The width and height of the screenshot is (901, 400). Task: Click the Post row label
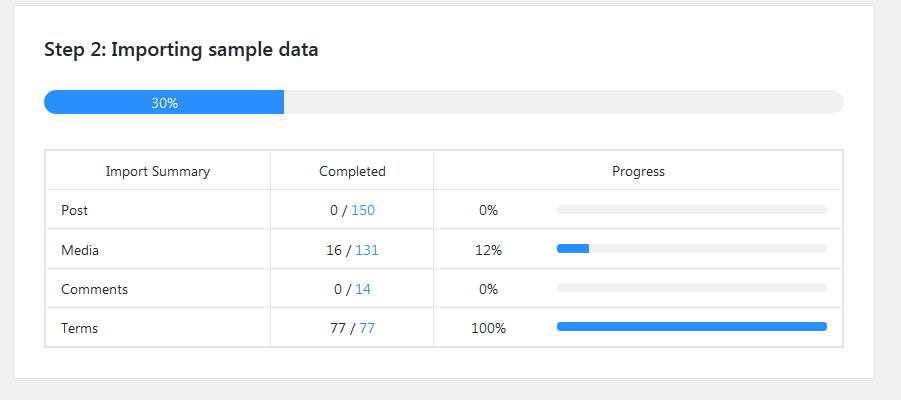point(75,211)
